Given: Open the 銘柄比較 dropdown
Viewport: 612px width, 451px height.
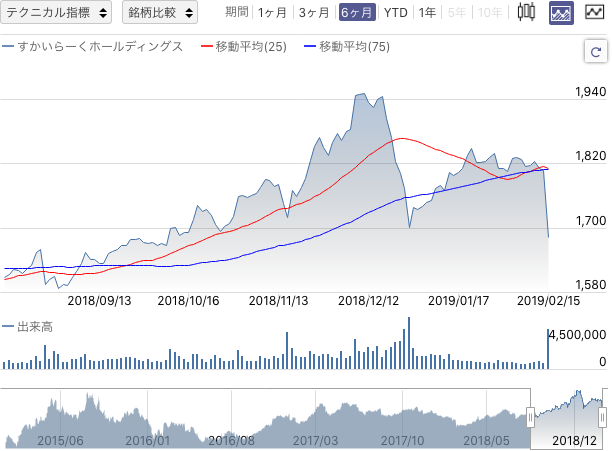Looking at the screenshot, I should pyautogui.click(x=160, y=12).
